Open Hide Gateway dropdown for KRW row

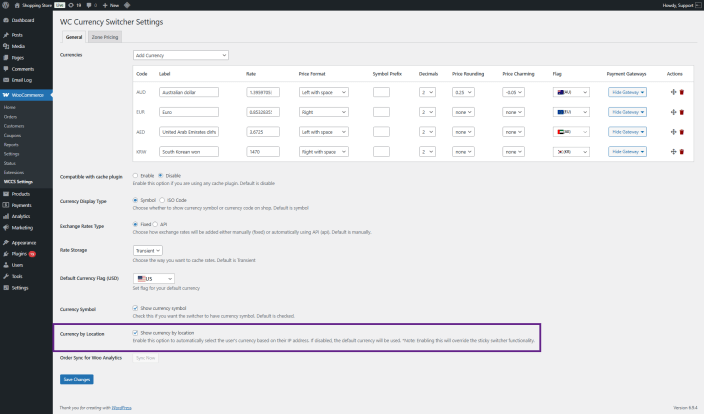[x=627, y=152]
